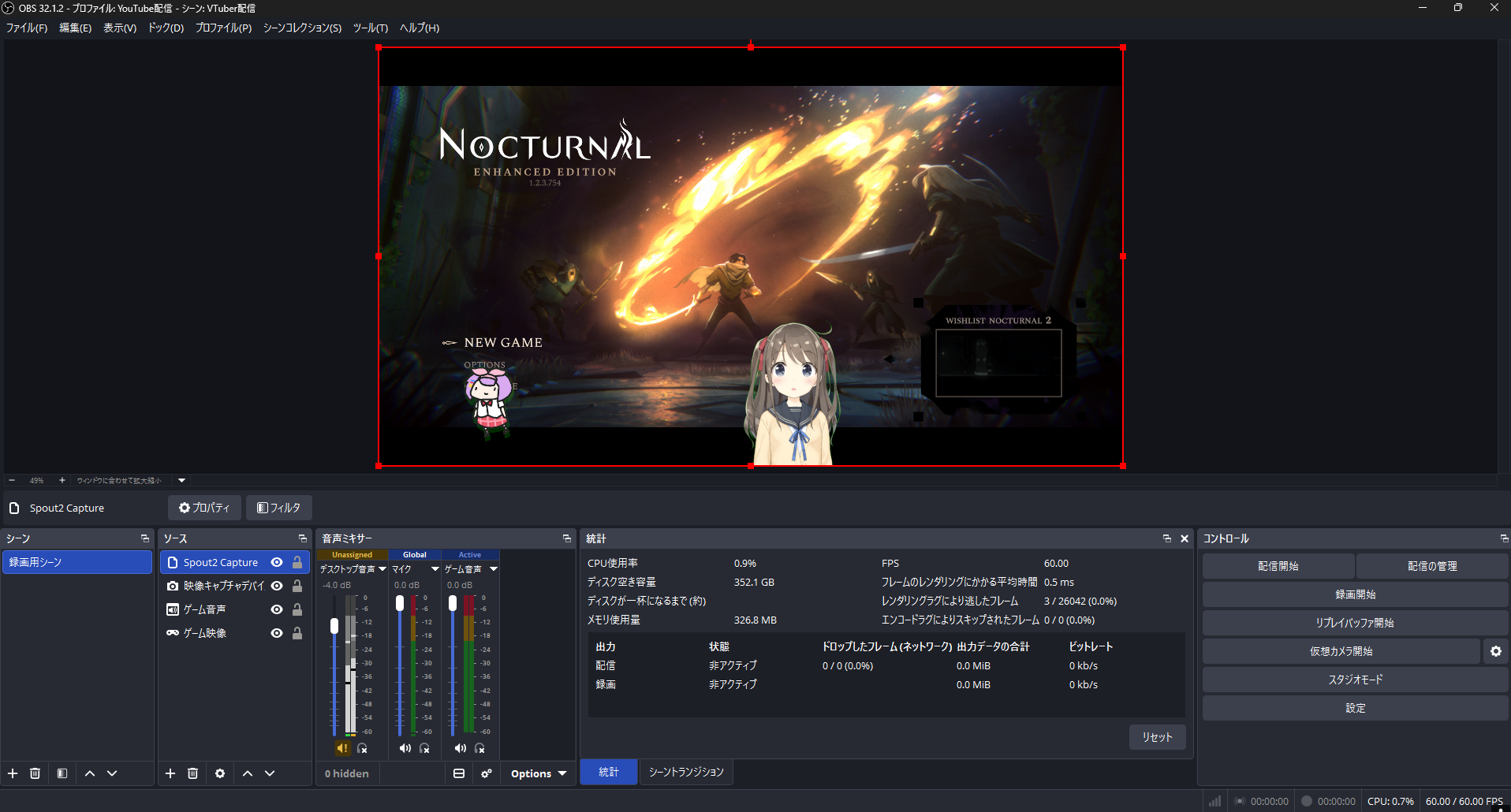Lock the ゲーム音声 source
This screenshot has width=1511, height=812.
pos(297,609)
